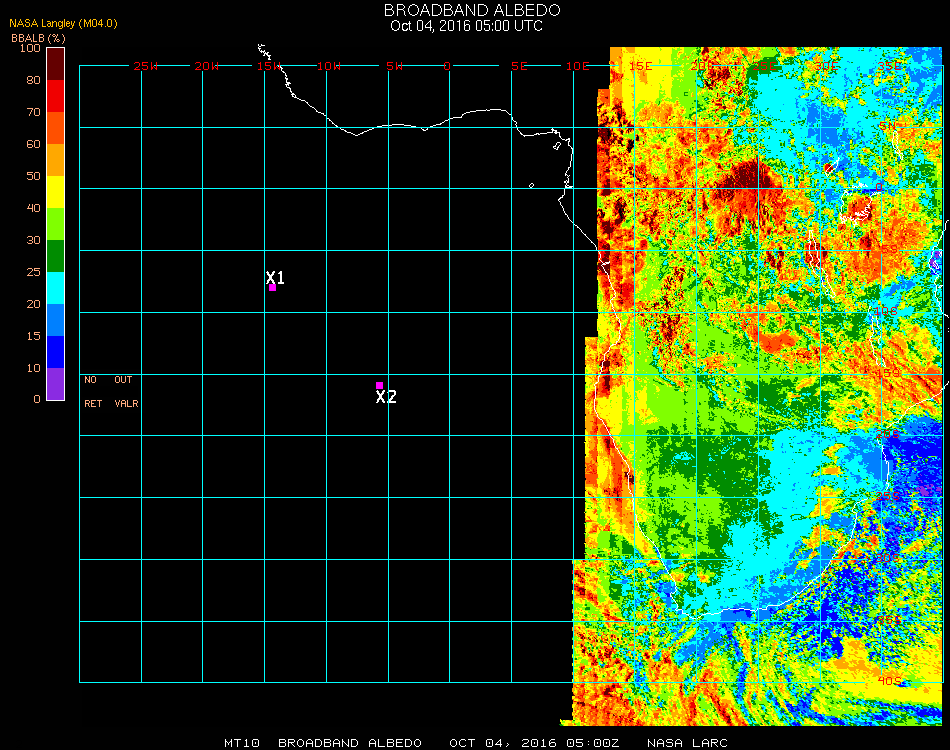Viewport: 950px width, 750px height.
Task: Choose the purple 0-10 legend band
Action: click(55, 384)
